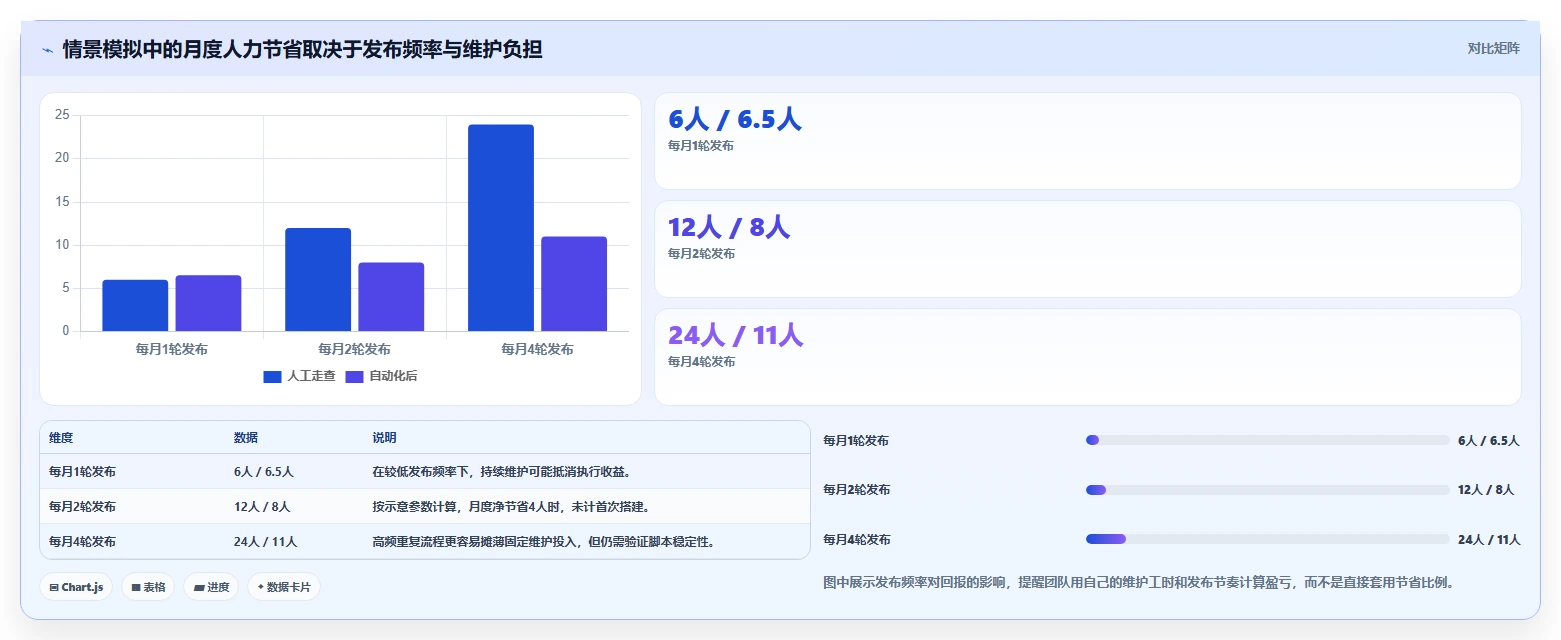The image size is (1561, 640).
Task: Select the 6人 / 6.5人 data card
Action: pos(1087,141)
